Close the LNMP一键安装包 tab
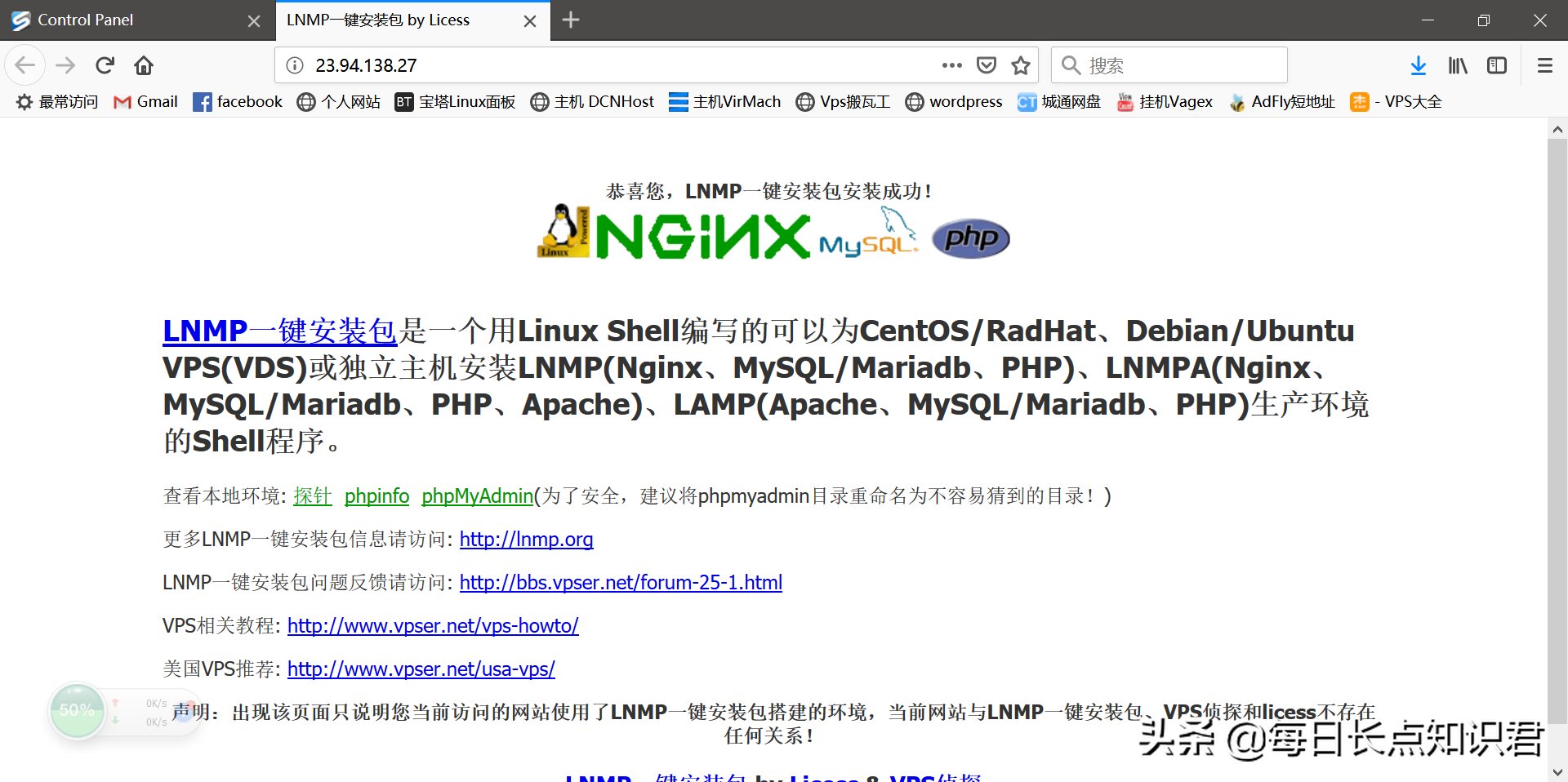 (530, 20)
